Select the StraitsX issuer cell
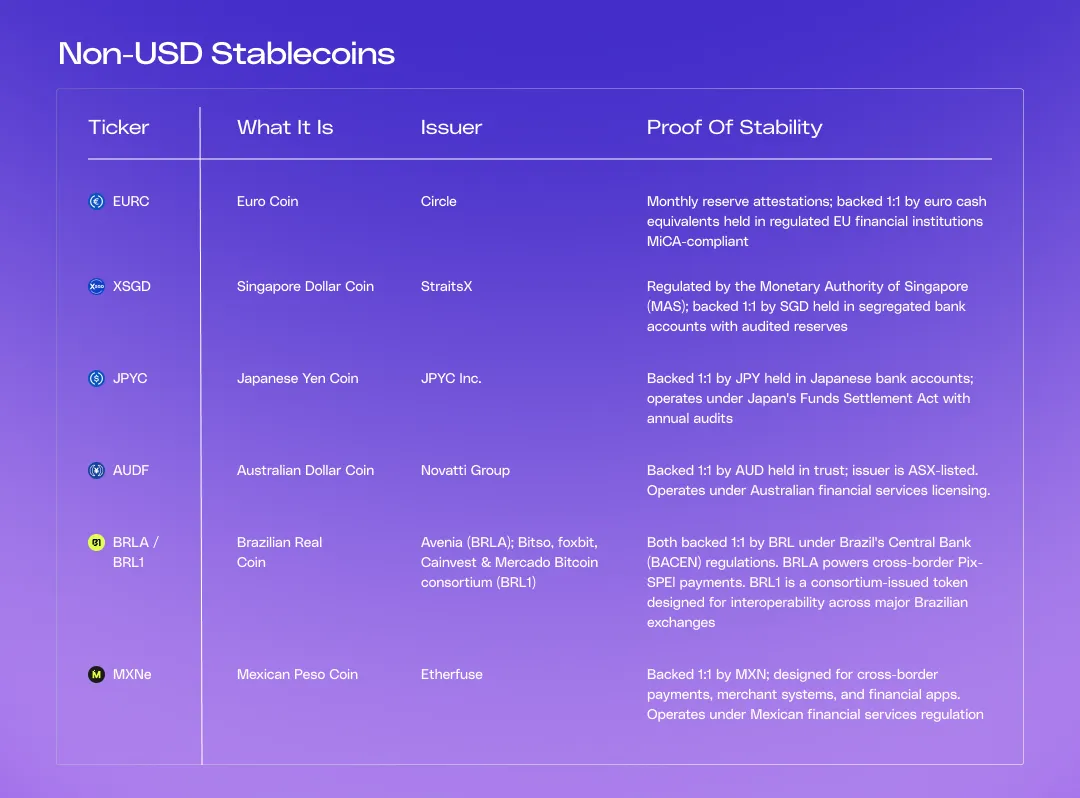The height and width of the screenshot is (798, 1080). click(x=446, y=286)
